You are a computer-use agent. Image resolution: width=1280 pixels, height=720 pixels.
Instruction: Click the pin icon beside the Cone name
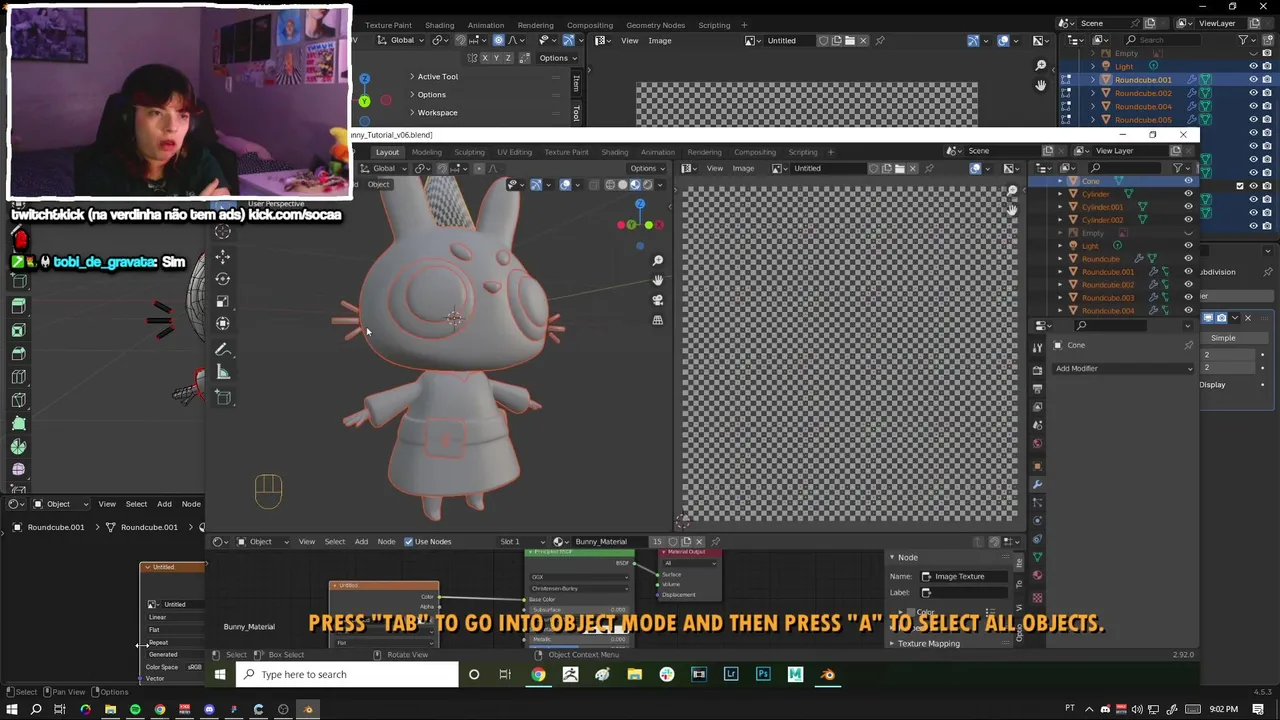[x=1188, y=345]
